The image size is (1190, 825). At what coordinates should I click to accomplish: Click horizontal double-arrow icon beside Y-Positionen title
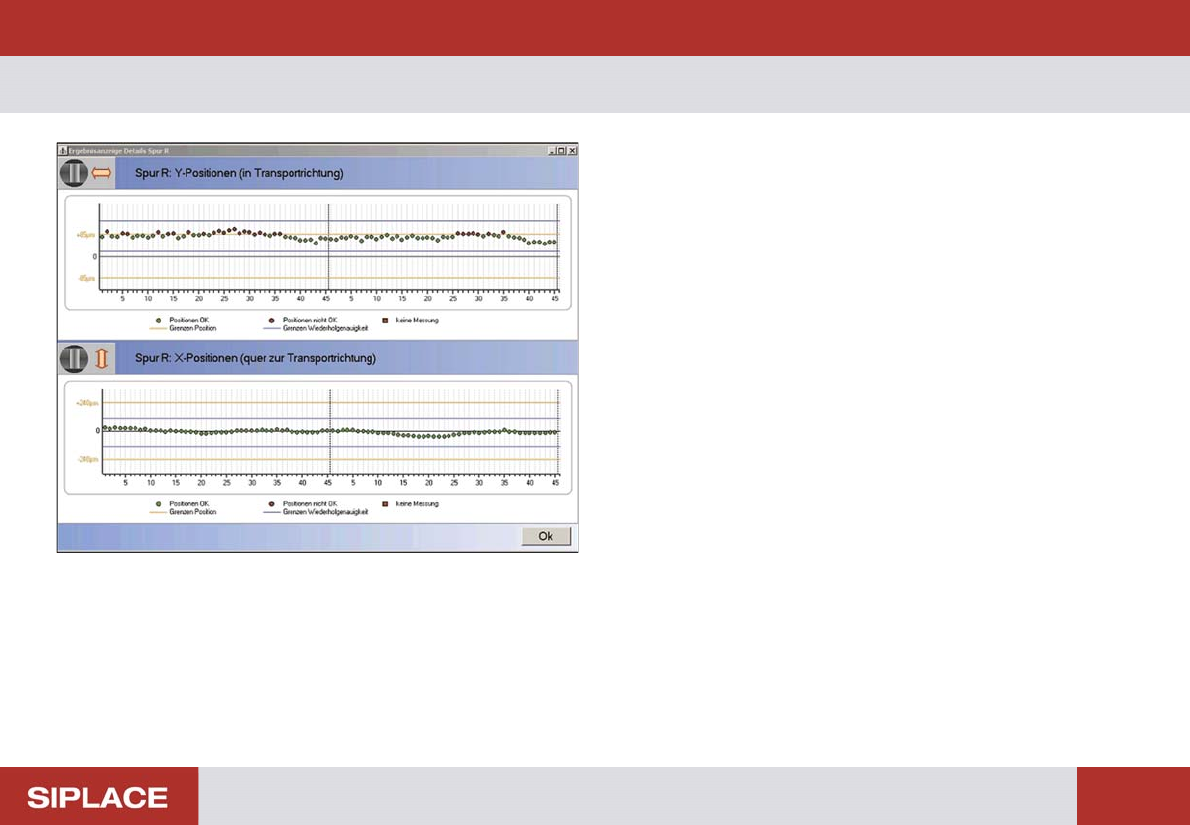point(102,173)
